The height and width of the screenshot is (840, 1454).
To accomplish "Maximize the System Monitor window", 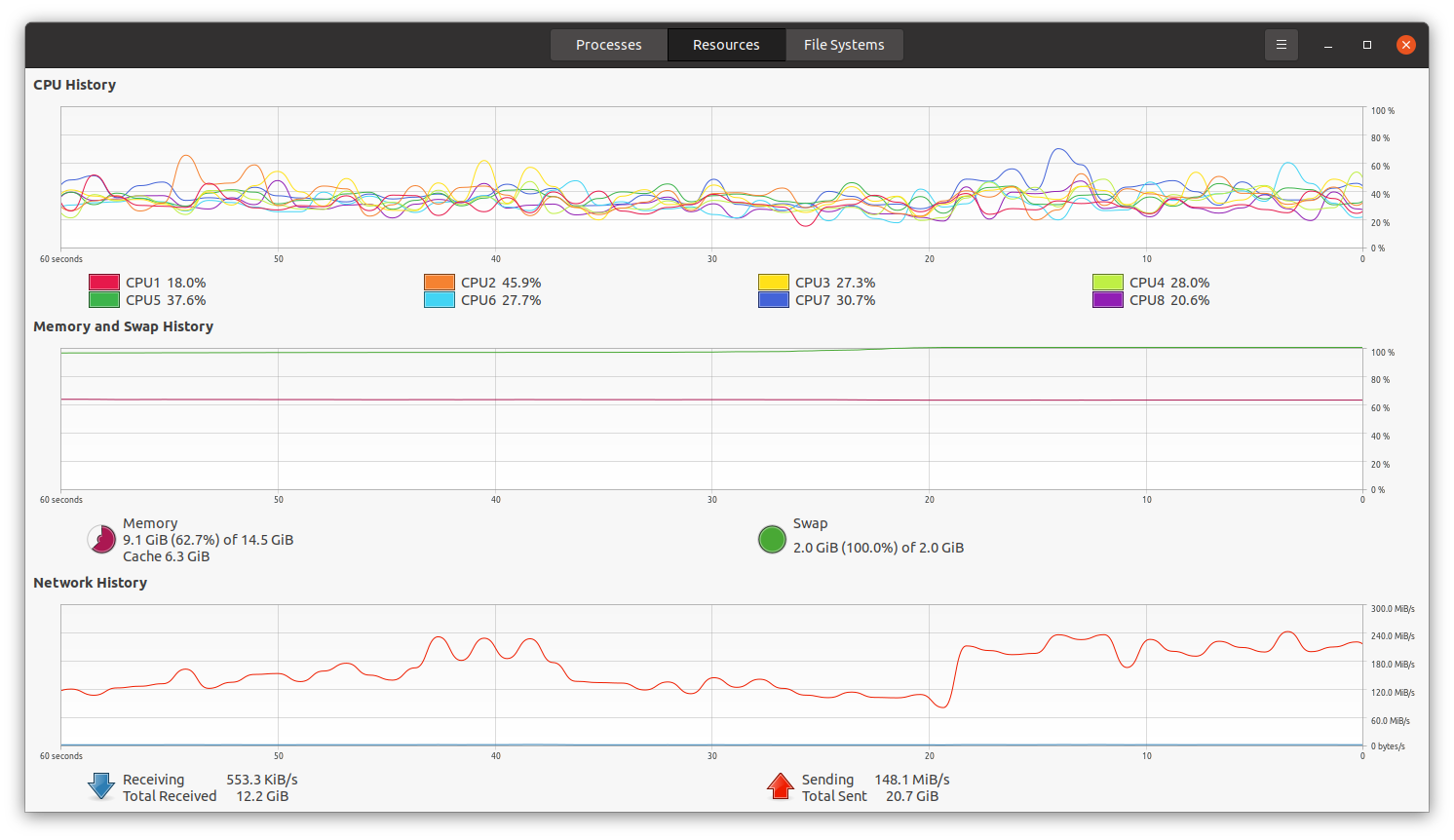I will [x=1367, y=45].
